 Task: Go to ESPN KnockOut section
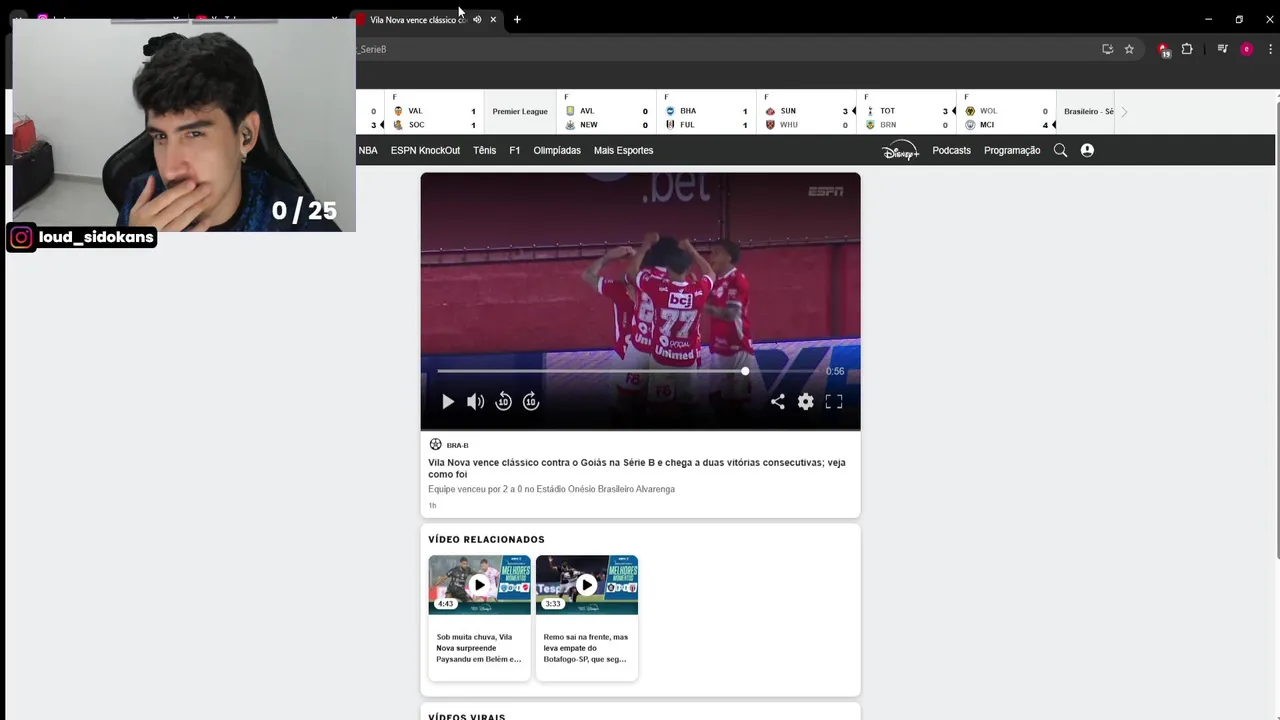[425, 150]
